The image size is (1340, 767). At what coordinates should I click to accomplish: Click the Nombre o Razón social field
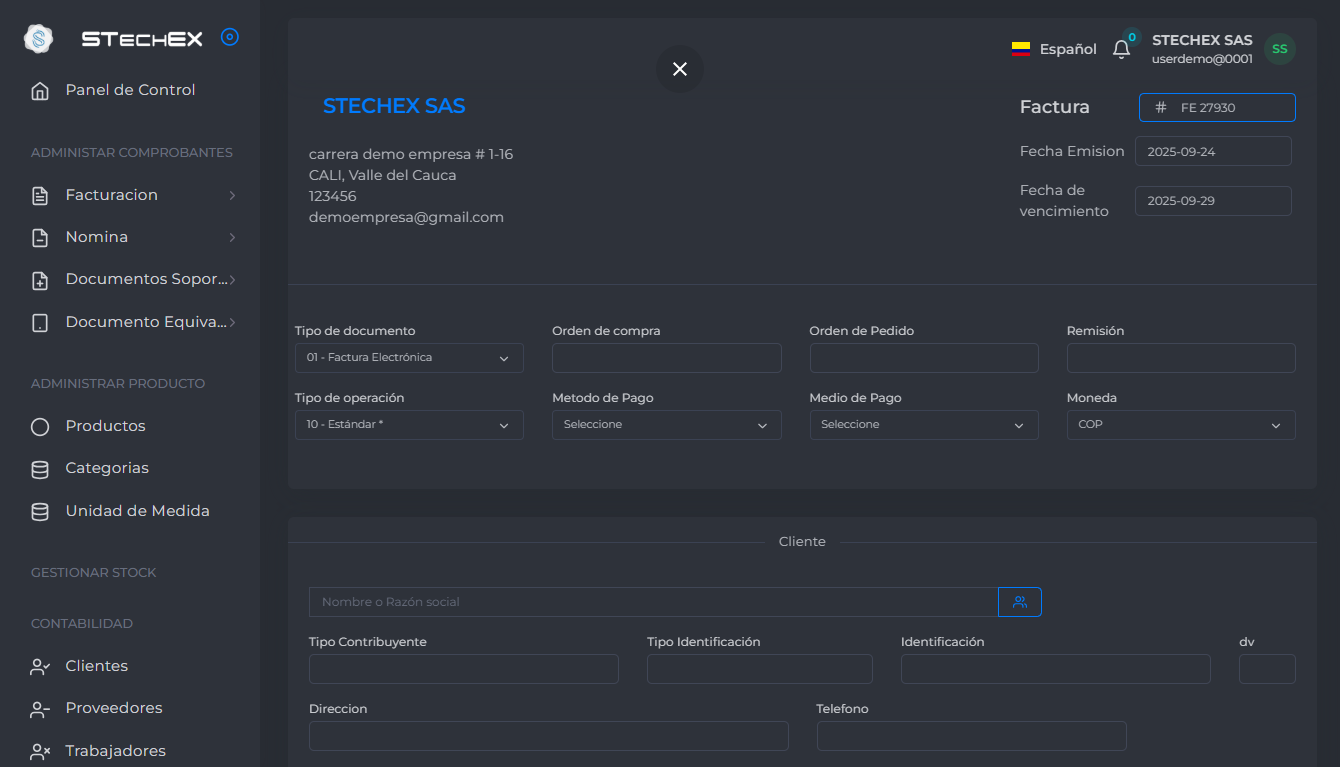tap(653, 602)
